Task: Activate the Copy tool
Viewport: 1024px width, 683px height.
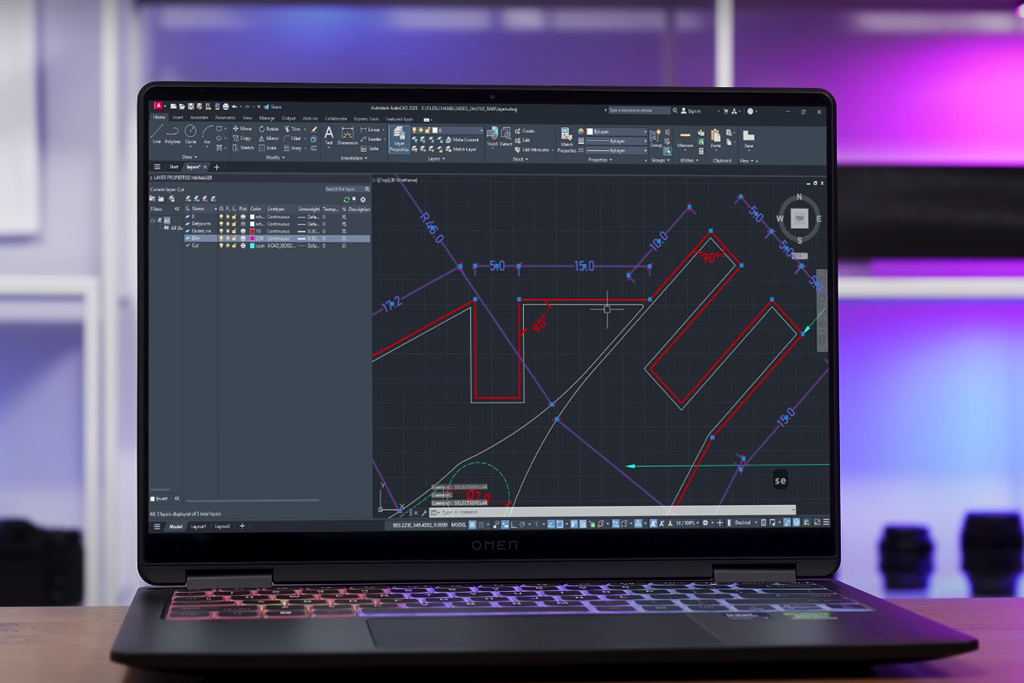Action: pyautogui.click(x=242, y=138)
